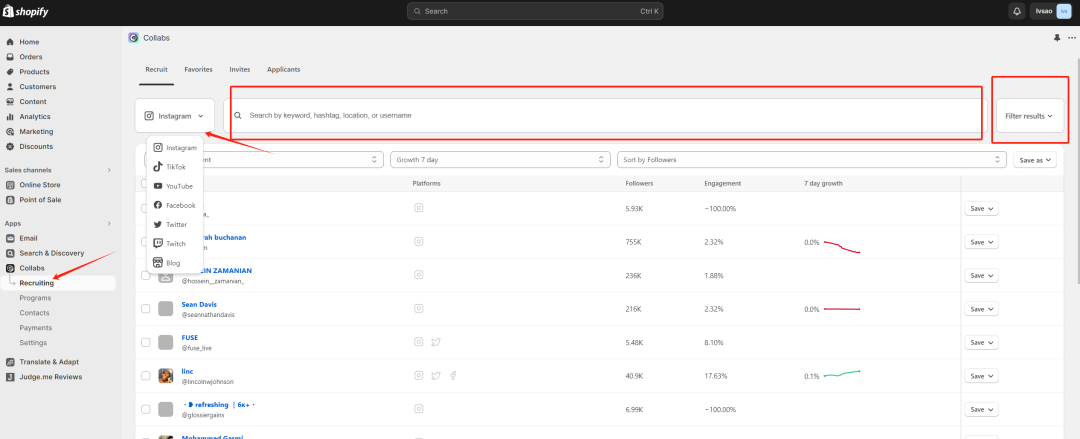The image size is (1080, 439).
Task: Open Judge.me Reviews app
Action: (x=50, y=377)
